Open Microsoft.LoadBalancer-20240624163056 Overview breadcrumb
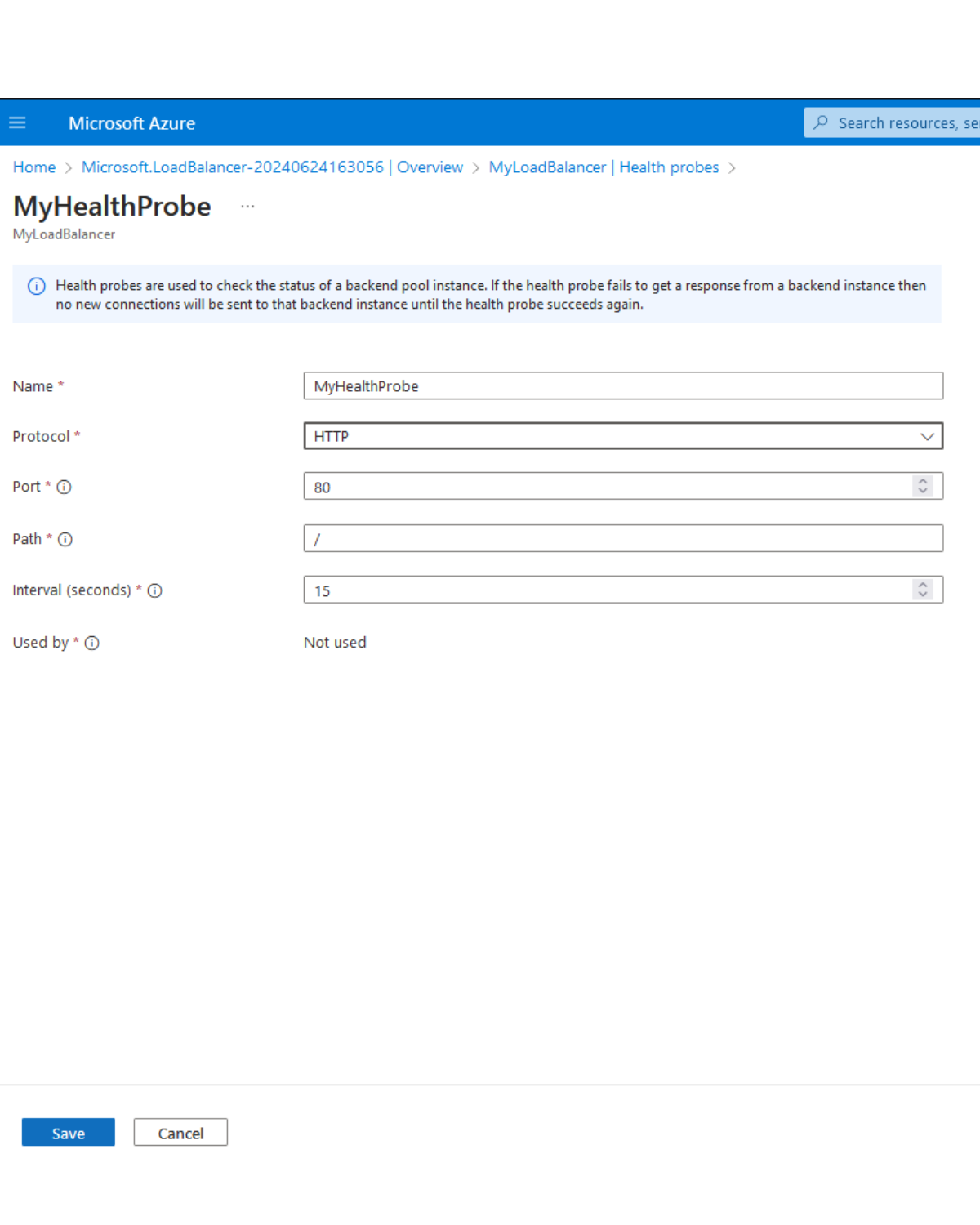The width and height of the screenshot is (980, 1225). tap(272, 167)
